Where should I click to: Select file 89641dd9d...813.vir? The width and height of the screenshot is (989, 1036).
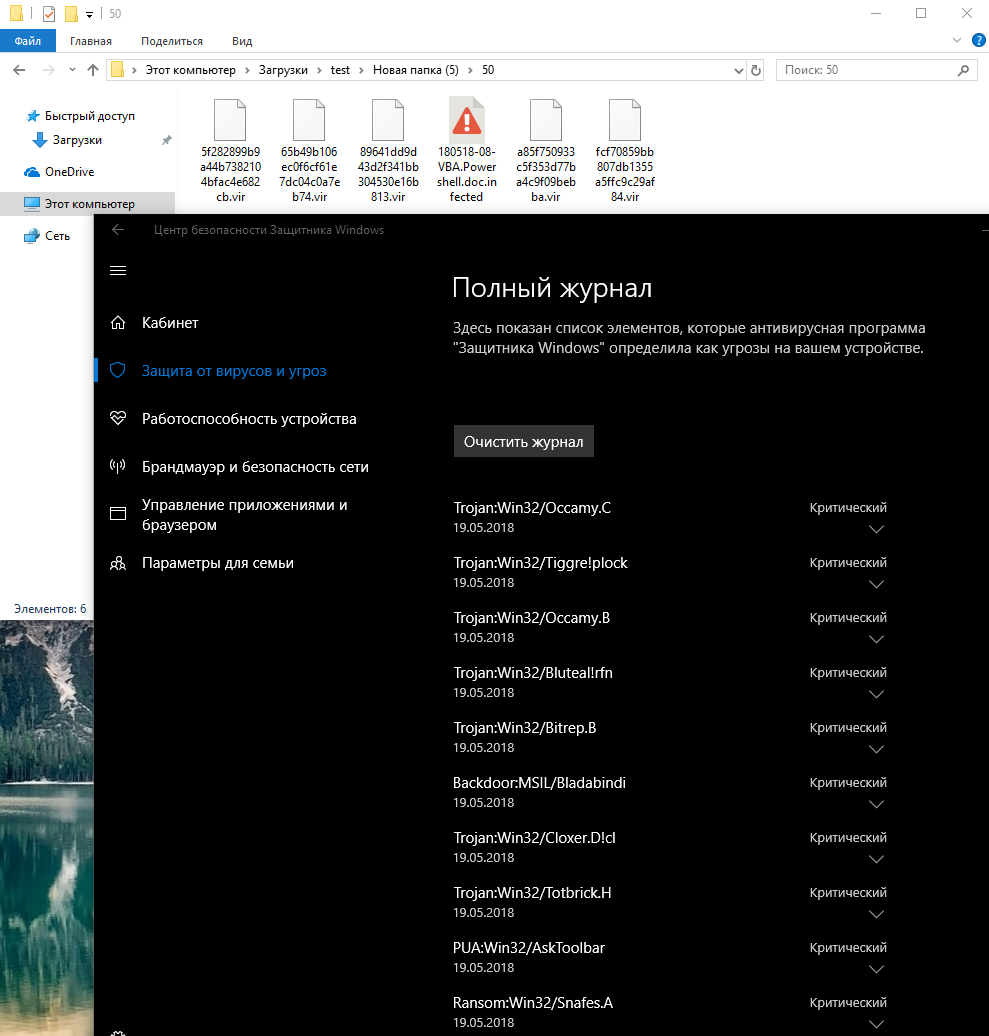tap(388, 151)
